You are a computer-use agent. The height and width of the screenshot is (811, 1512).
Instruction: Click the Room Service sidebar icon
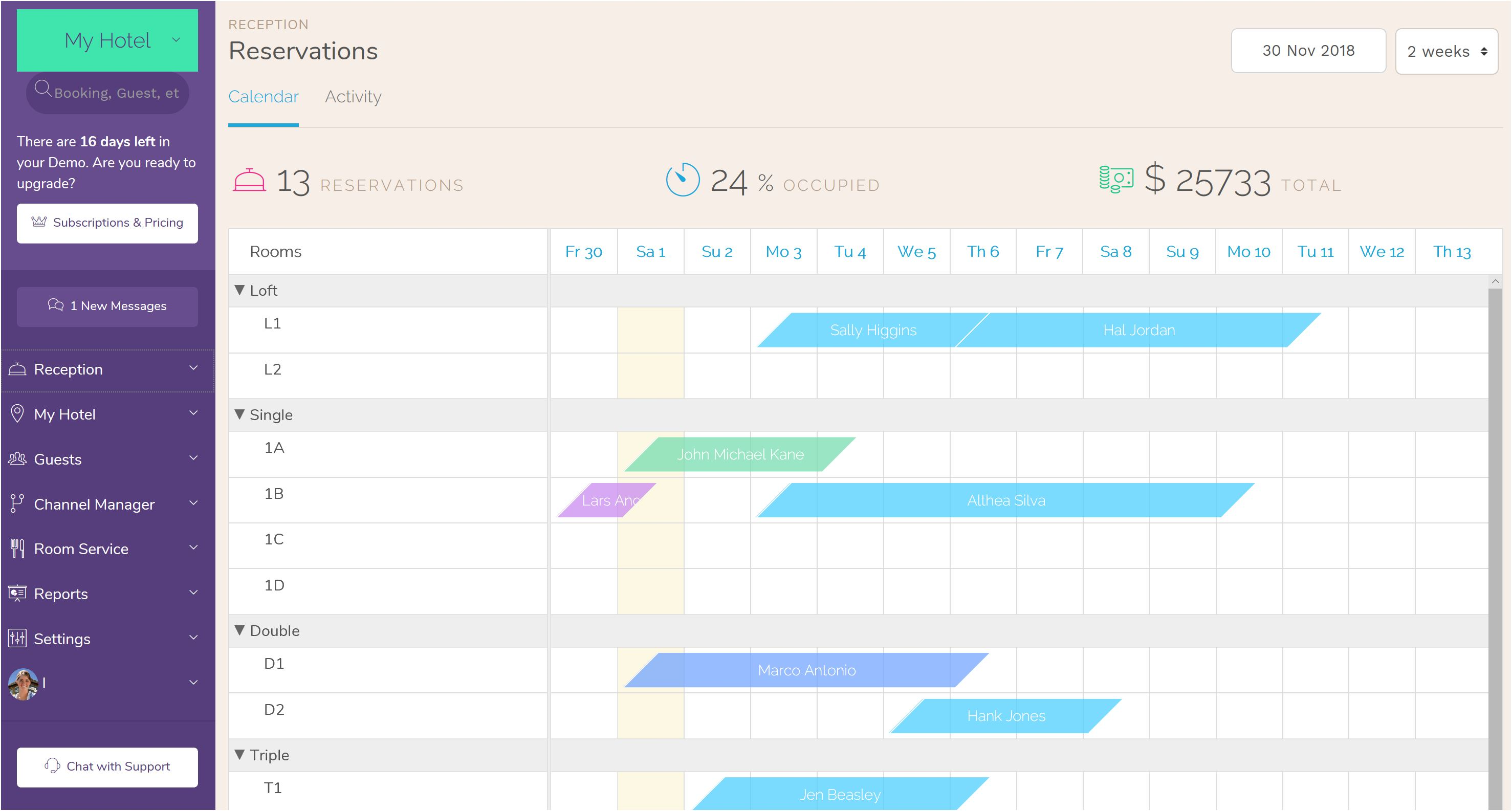click(19, 549)
